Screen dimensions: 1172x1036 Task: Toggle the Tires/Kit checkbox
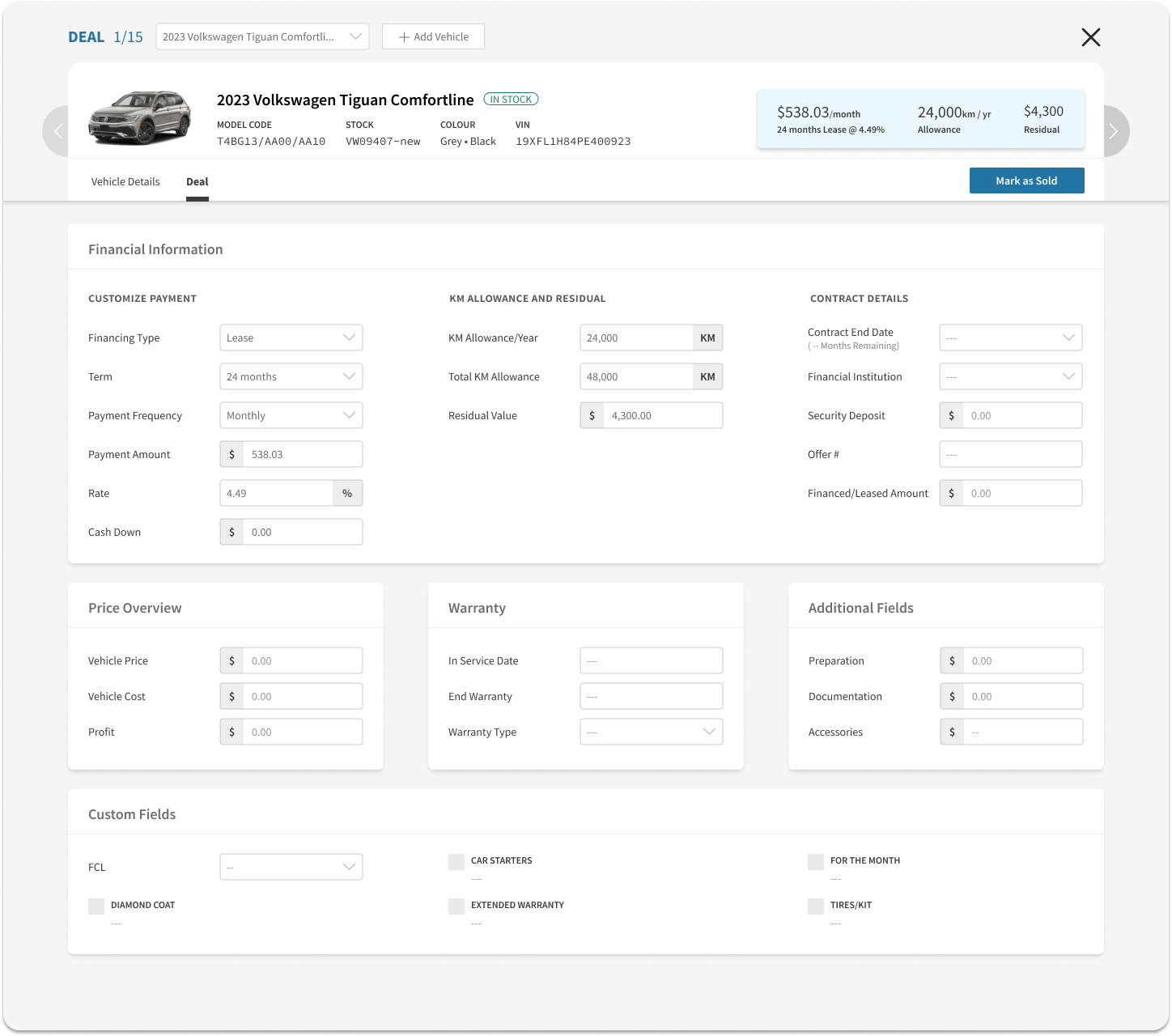[816, 906]
